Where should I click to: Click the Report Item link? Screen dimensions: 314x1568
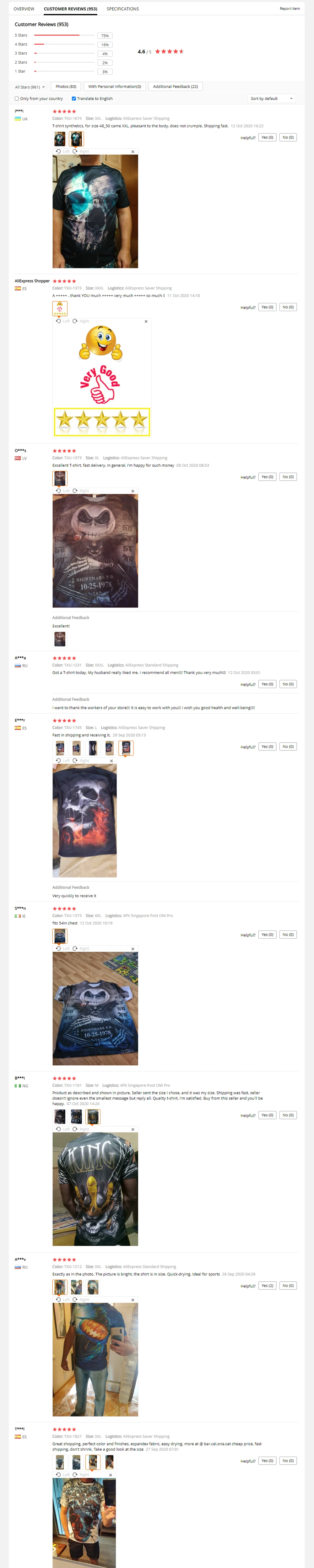(290, 8)
